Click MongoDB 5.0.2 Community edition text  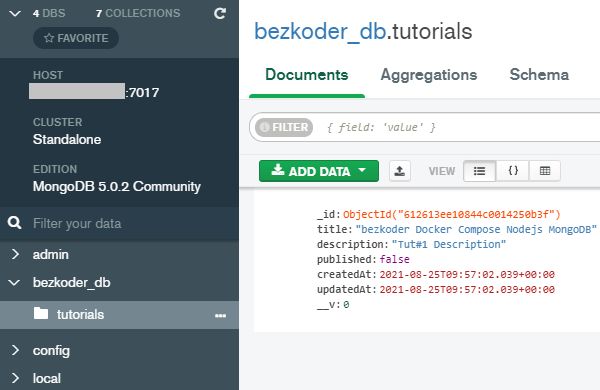tap(117, 186)
